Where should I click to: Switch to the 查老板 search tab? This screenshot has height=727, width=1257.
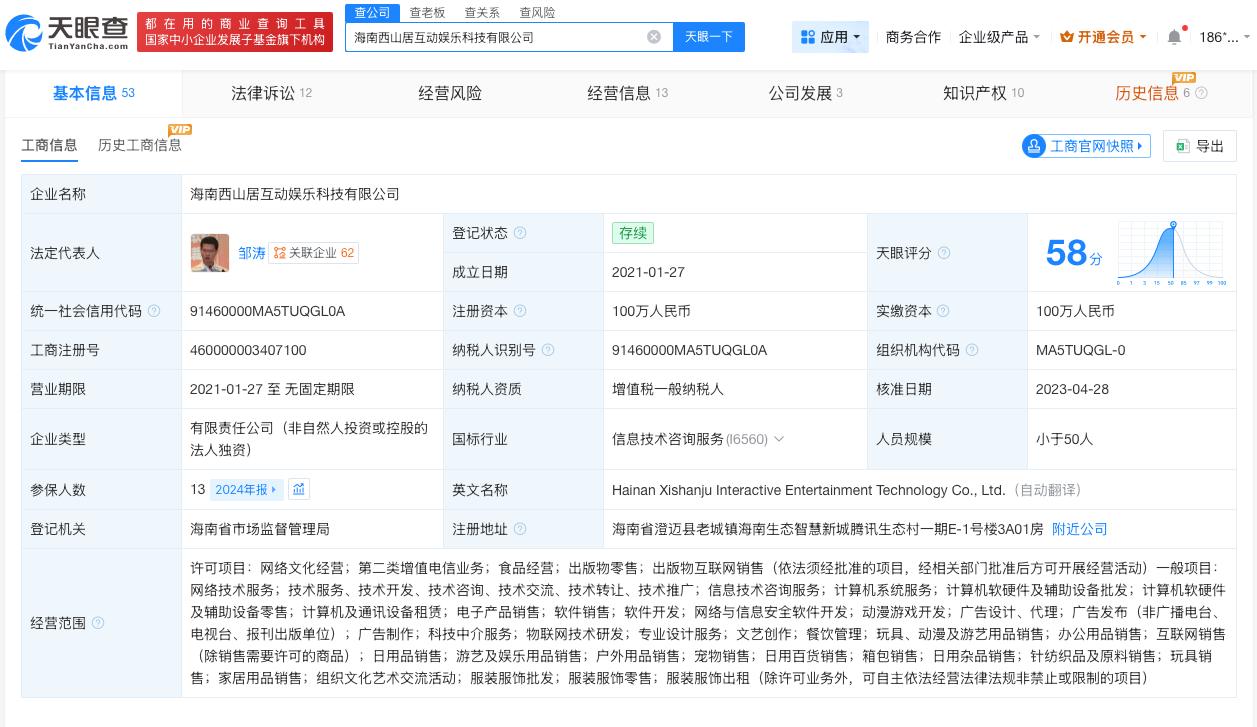pos(427,12)
